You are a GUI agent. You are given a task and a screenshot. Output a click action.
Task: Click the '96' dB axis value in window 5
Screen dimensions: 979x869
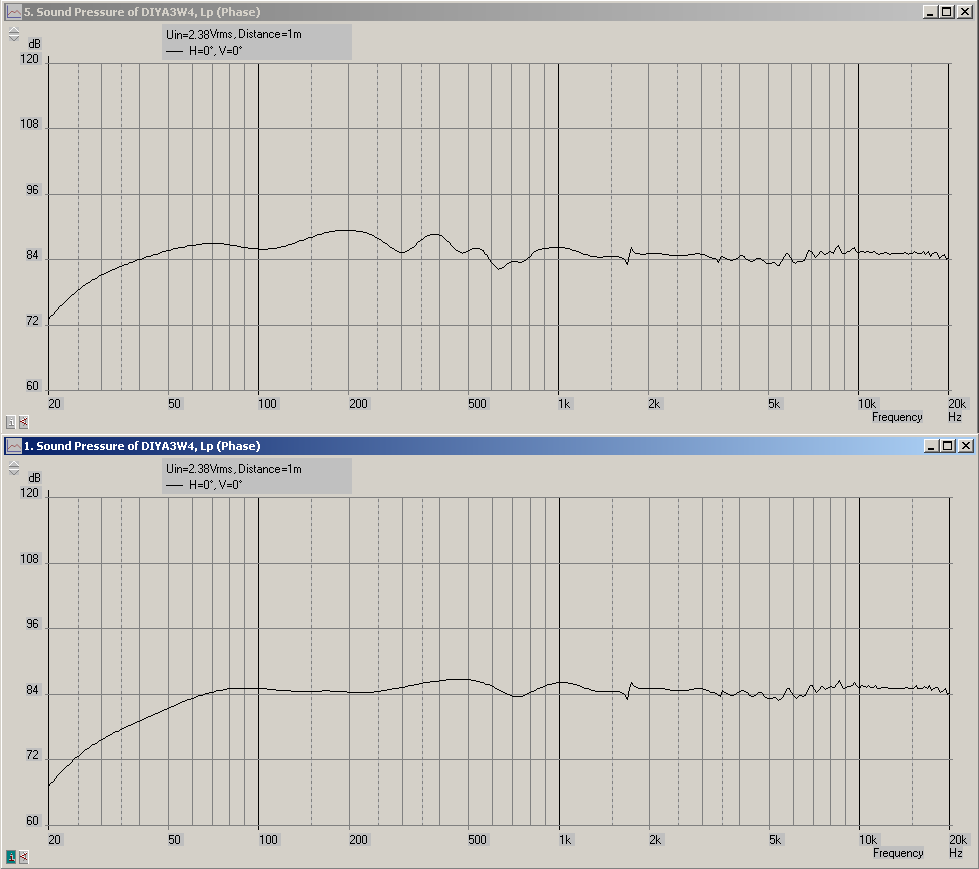point(32,190)
